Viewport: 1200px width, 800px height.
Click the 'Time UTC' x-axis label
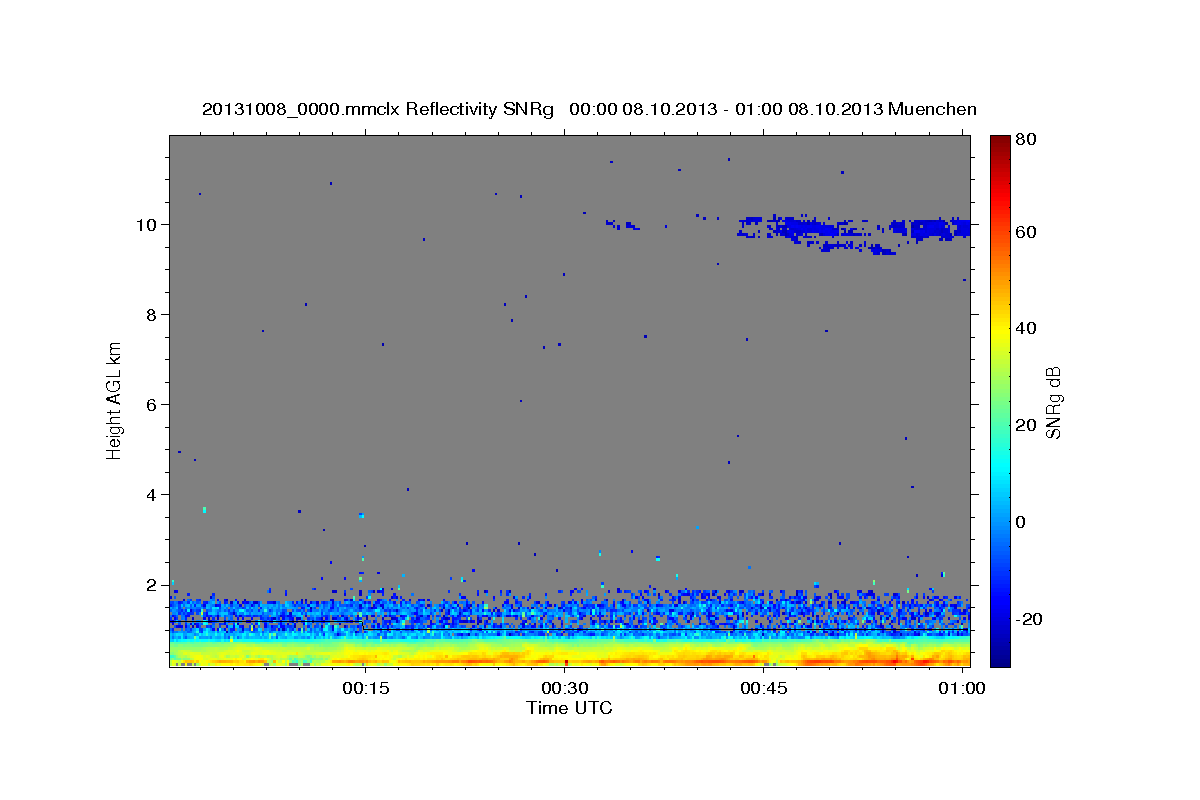pos(569,708)
